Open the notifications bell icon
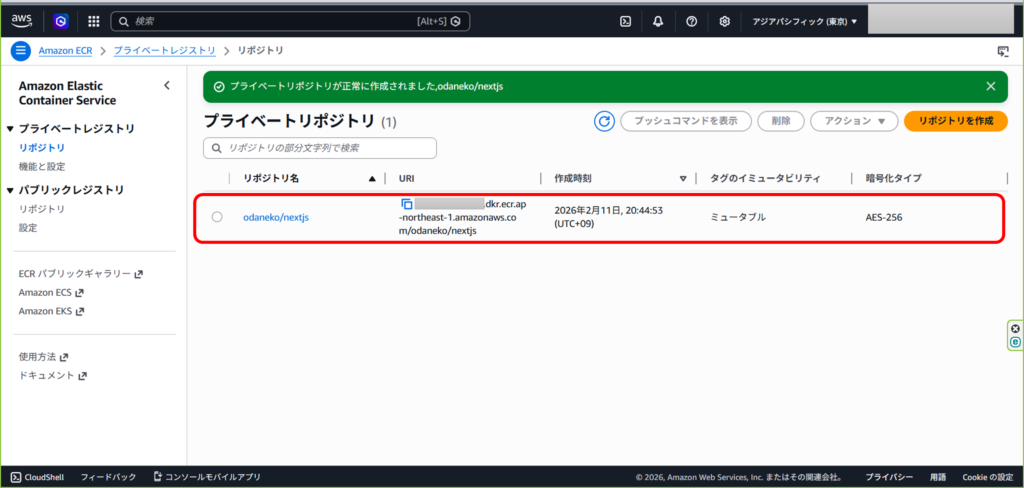 pyautogui.click(x=659, y=20)
